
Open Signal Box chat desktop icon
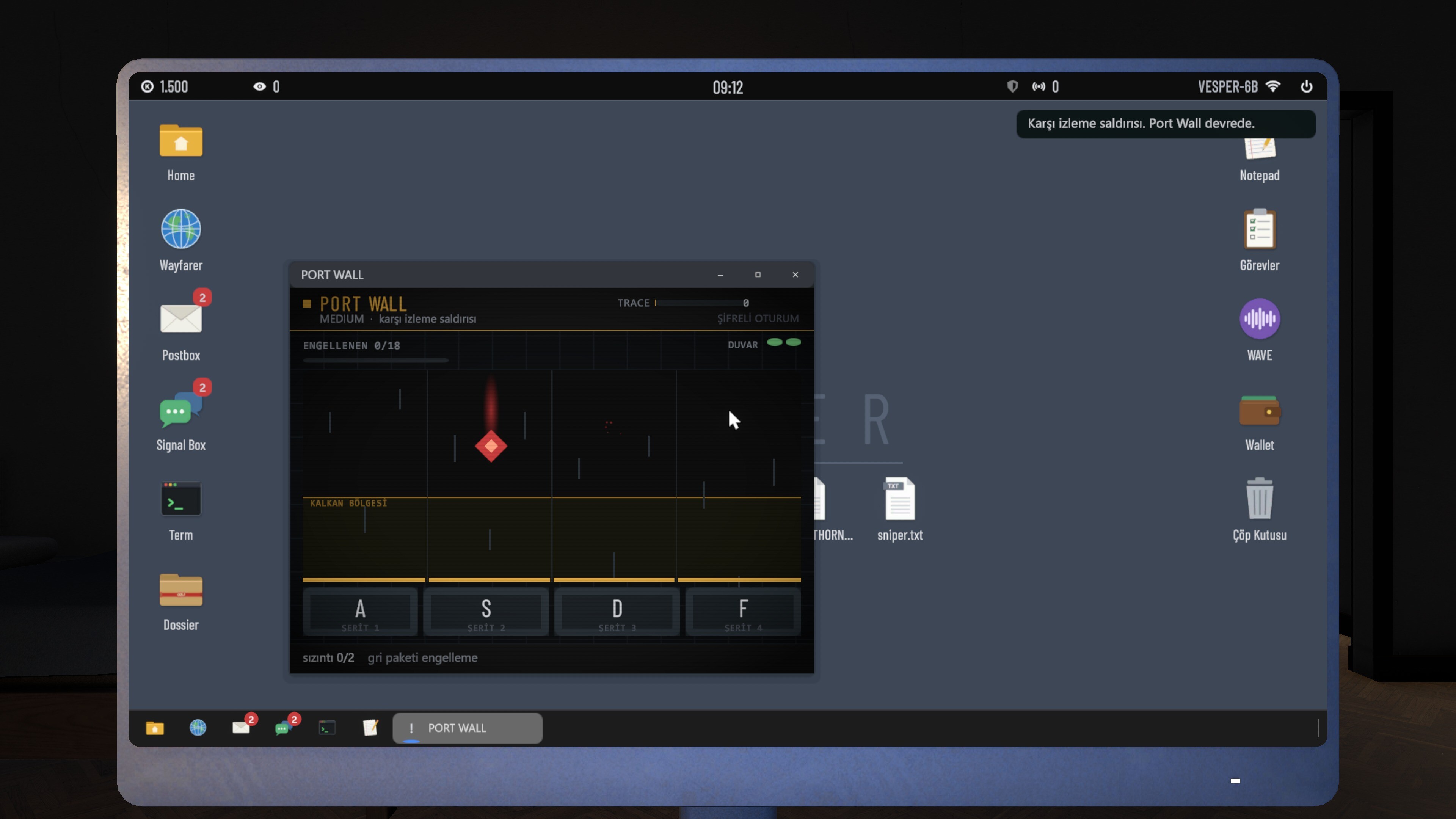pyautogui.click(x=181, y=410)
